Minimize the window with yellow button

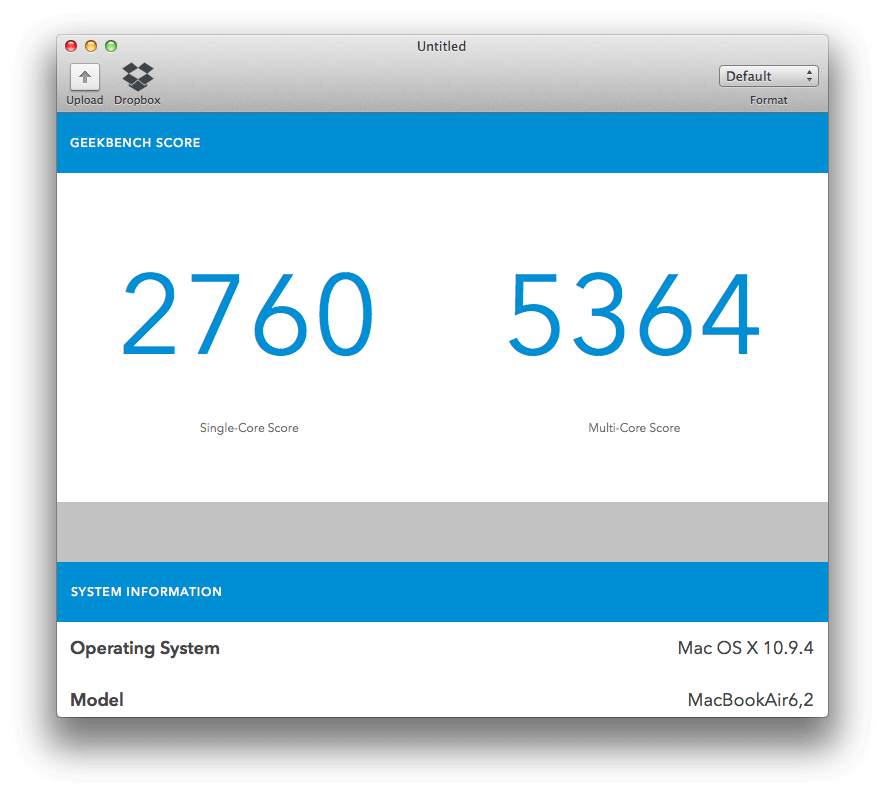click(91, 46)
